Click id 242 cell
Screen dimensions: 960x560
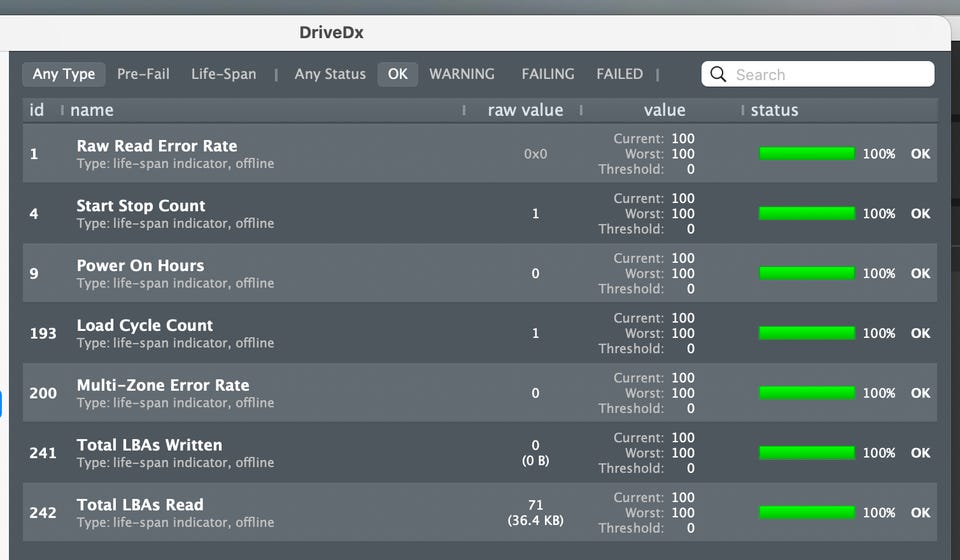[43, 513]
